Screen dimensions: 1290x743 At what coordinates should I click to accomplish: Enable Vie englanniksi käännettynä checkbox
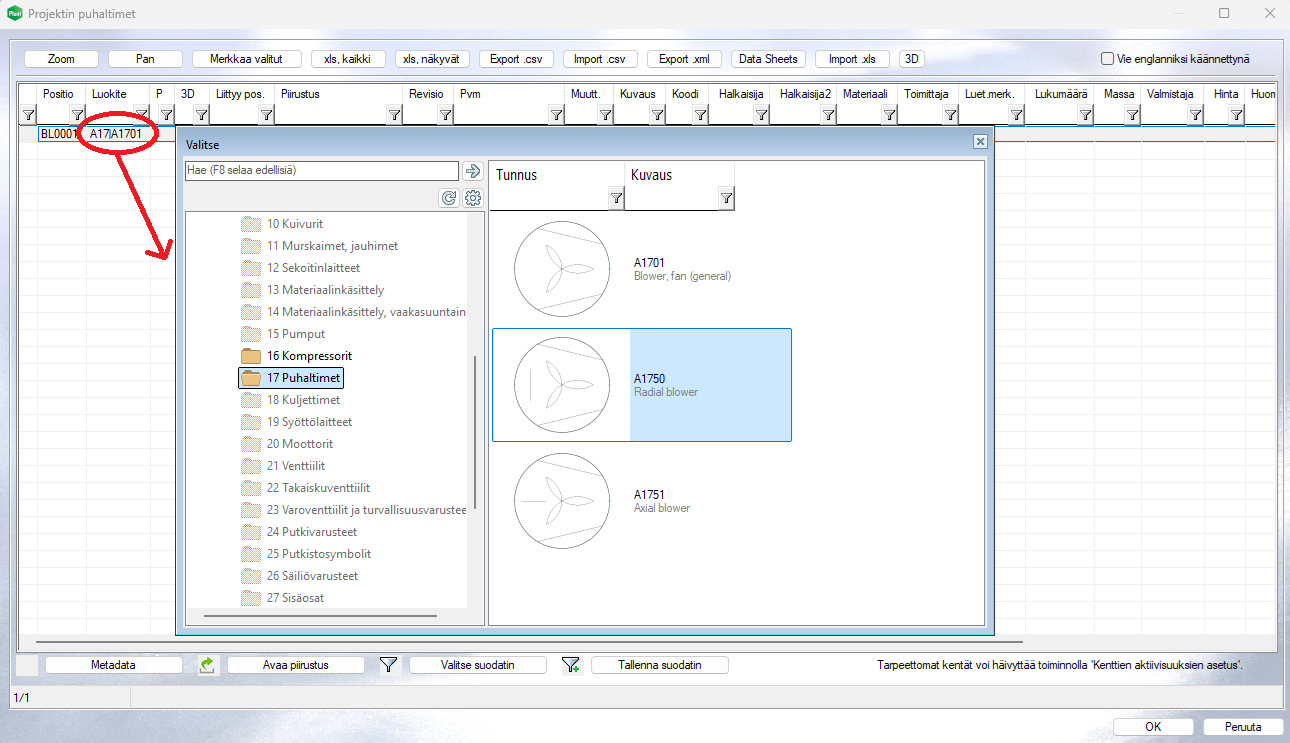coord(1107,59)
